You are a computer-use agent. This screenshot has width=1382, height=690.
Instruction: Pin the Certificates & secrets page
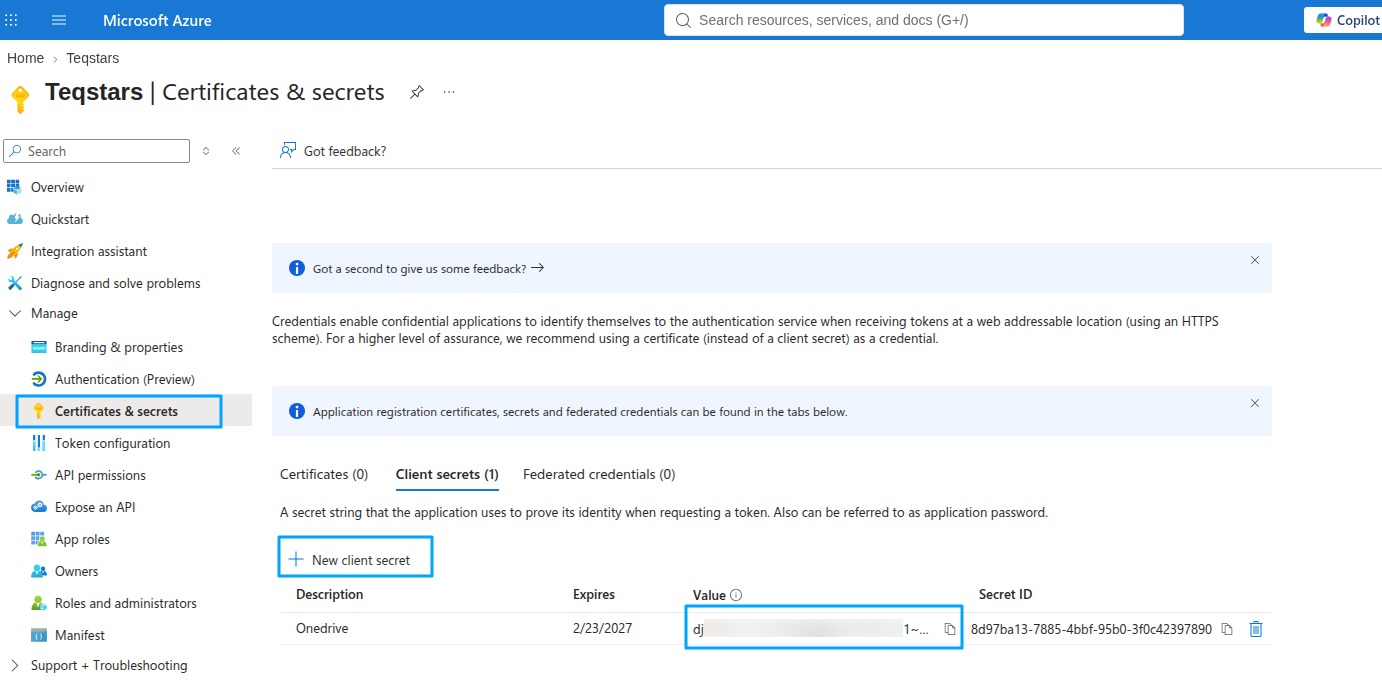417,92
